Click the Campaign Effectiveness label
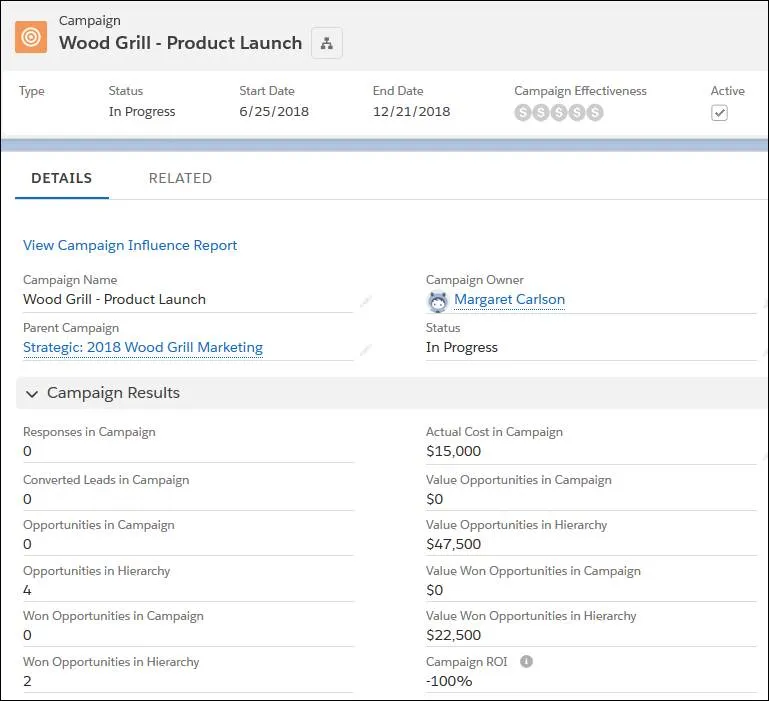The width and height of the screenshot is (769, 701). pyautogui.click(x=580, y=91)
